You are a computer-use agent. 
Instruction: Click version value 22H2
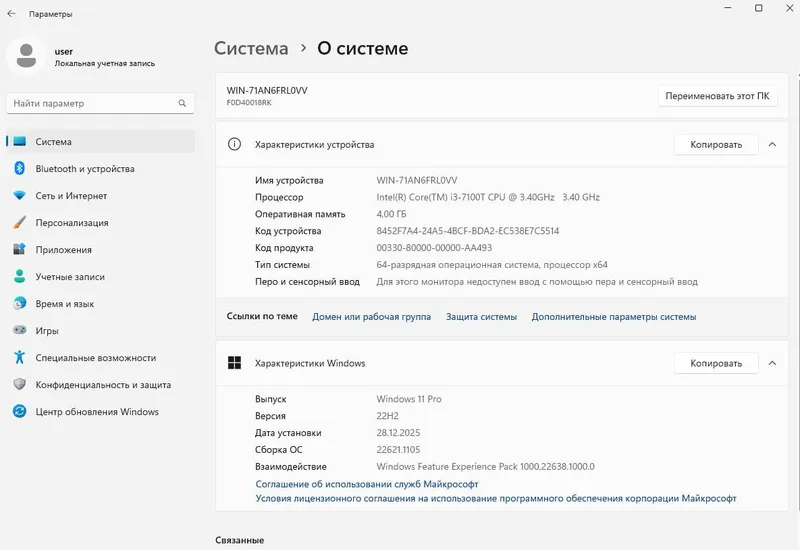tap(388, 416)
